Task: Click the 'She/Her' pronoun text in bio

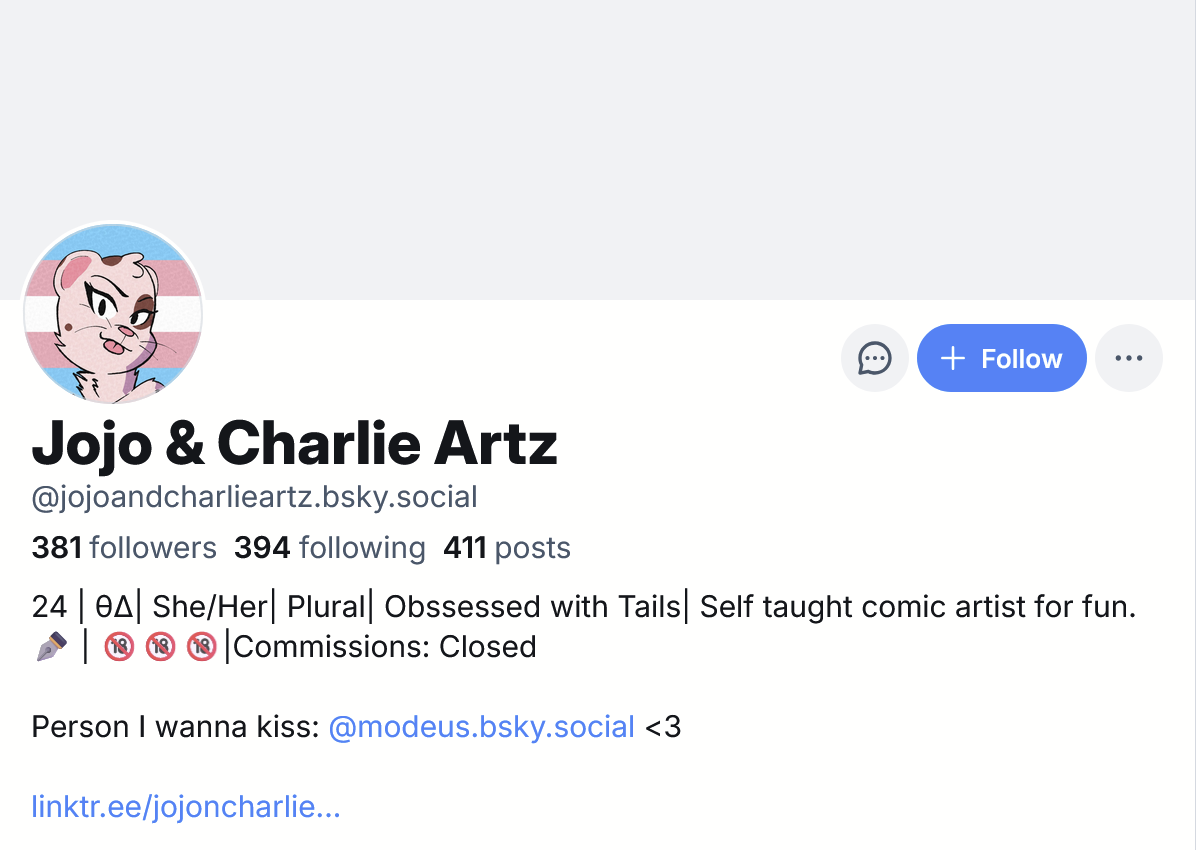Action: pos(210,607)
